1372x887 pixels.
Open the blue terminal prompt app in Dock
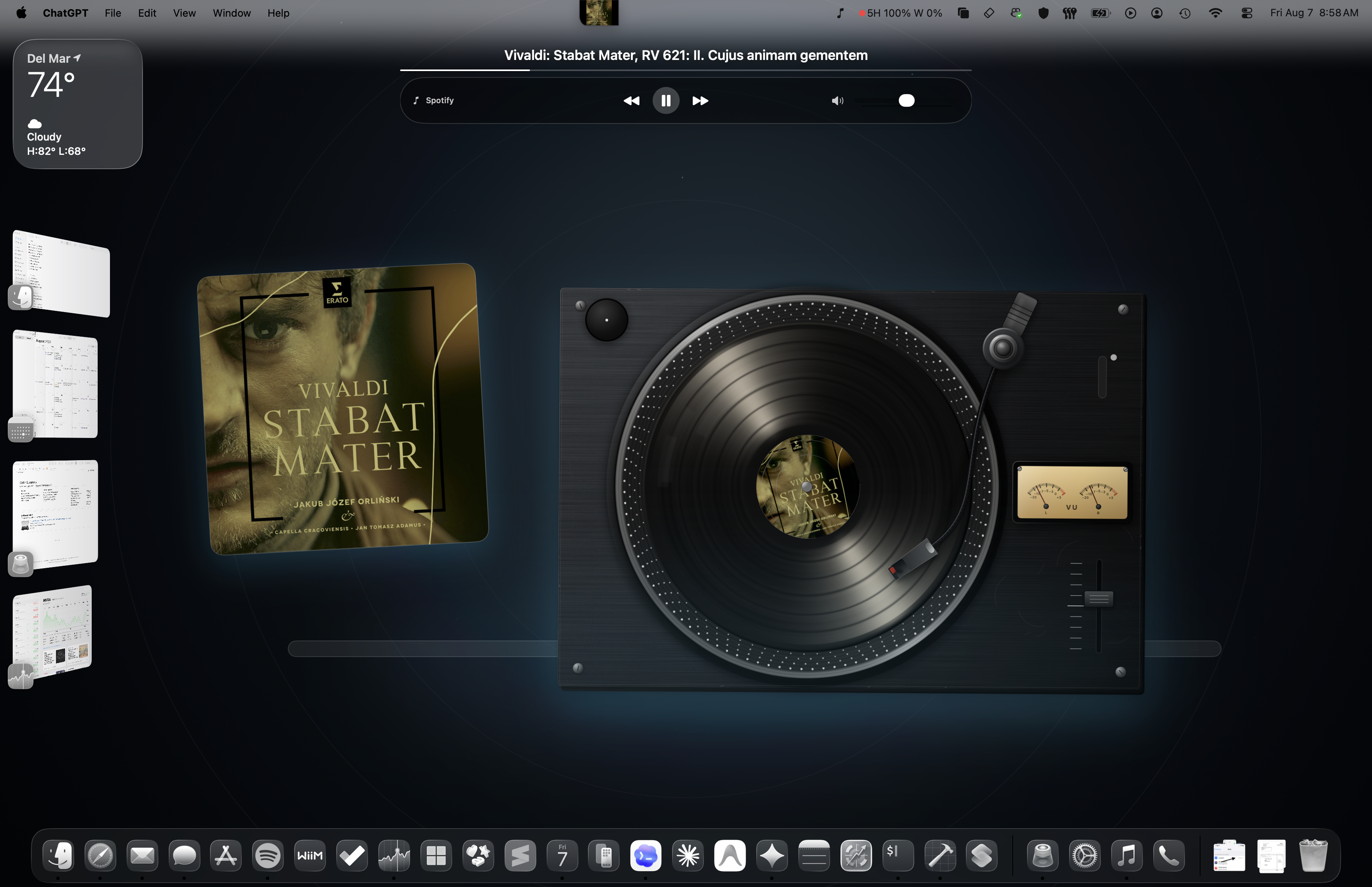coord(646,855)
